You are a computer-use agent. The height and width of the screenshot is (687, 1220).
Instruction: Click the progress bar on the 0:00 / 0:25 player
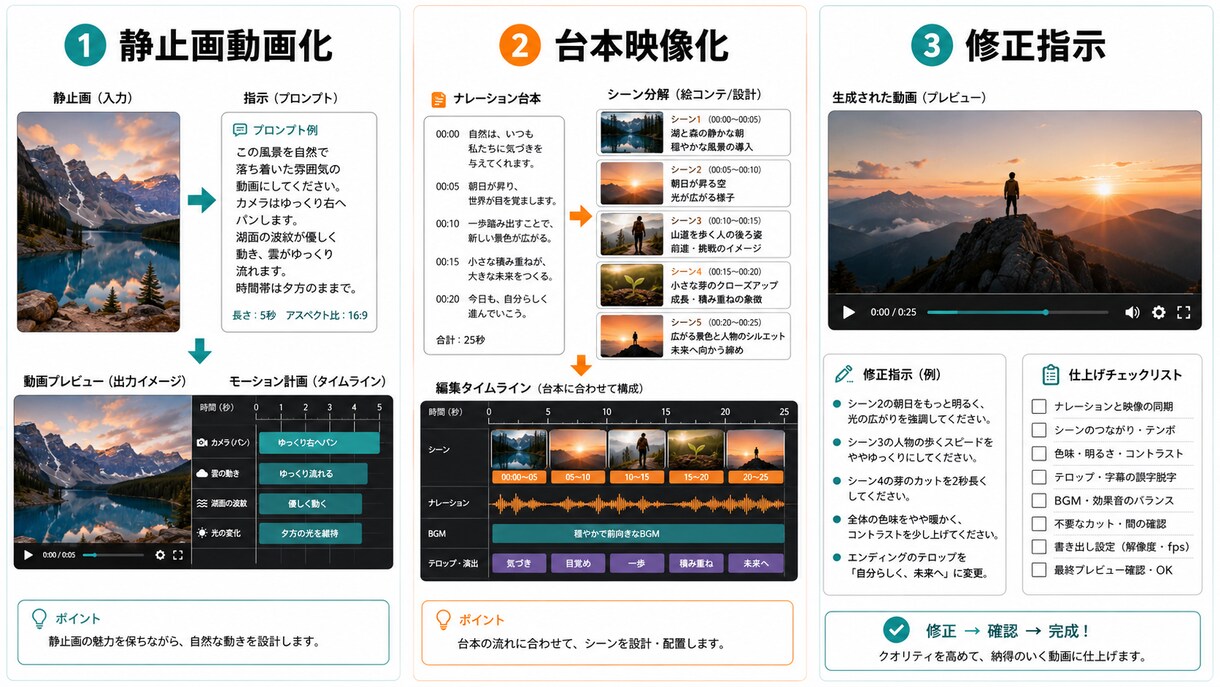[x=1020, y=312]
